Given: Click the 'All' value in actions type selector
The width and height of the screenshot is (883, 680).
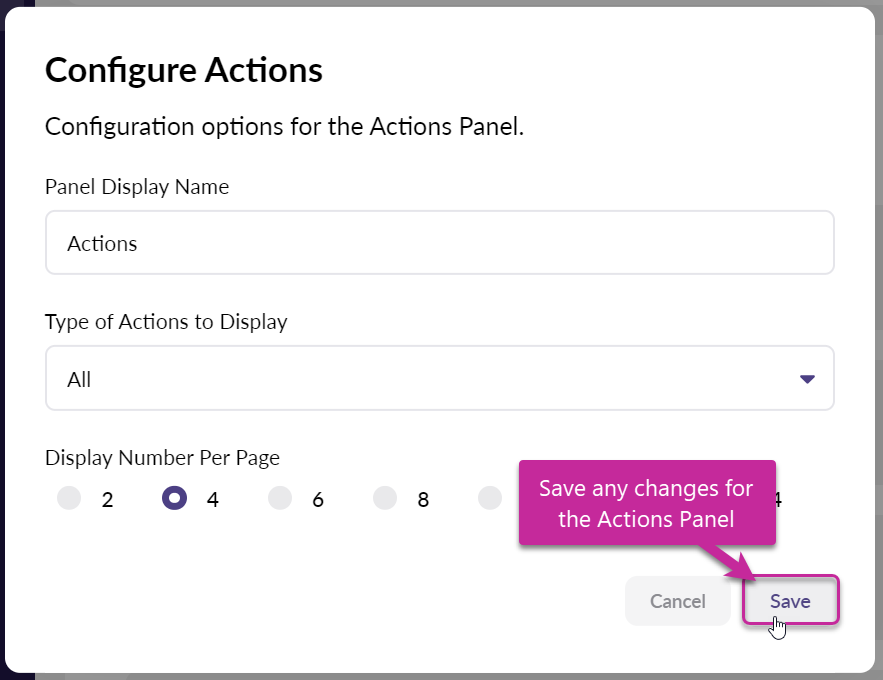Looking at the screenshot, I should (80, 379).
